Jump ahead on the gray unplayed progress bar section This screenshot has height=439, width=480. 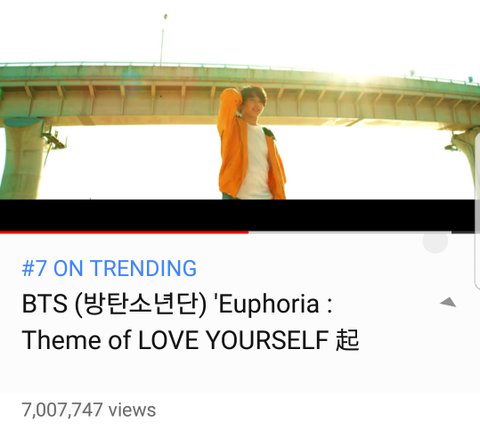(350, 232)
